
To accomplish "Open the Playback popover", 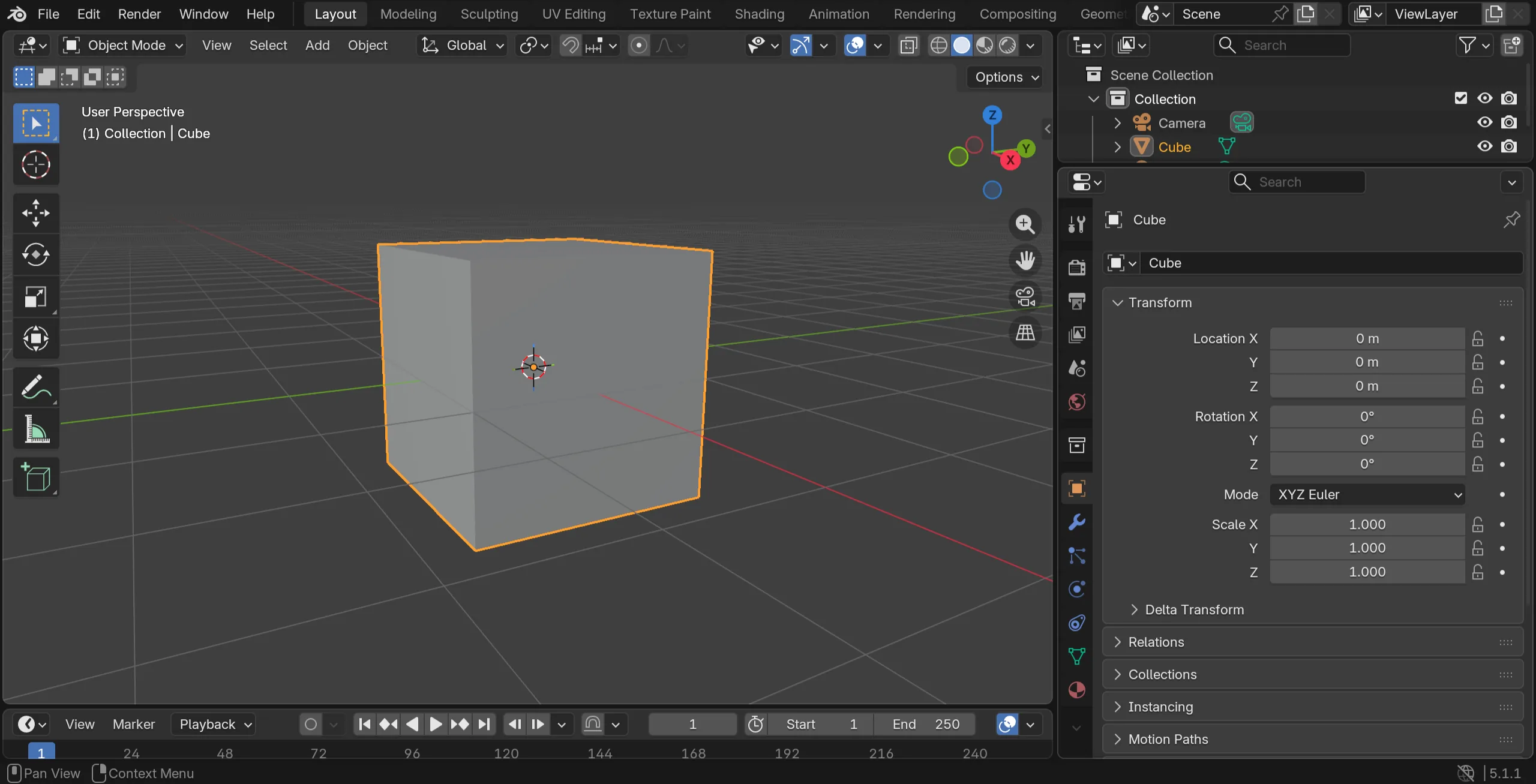I will click(214, 725).
